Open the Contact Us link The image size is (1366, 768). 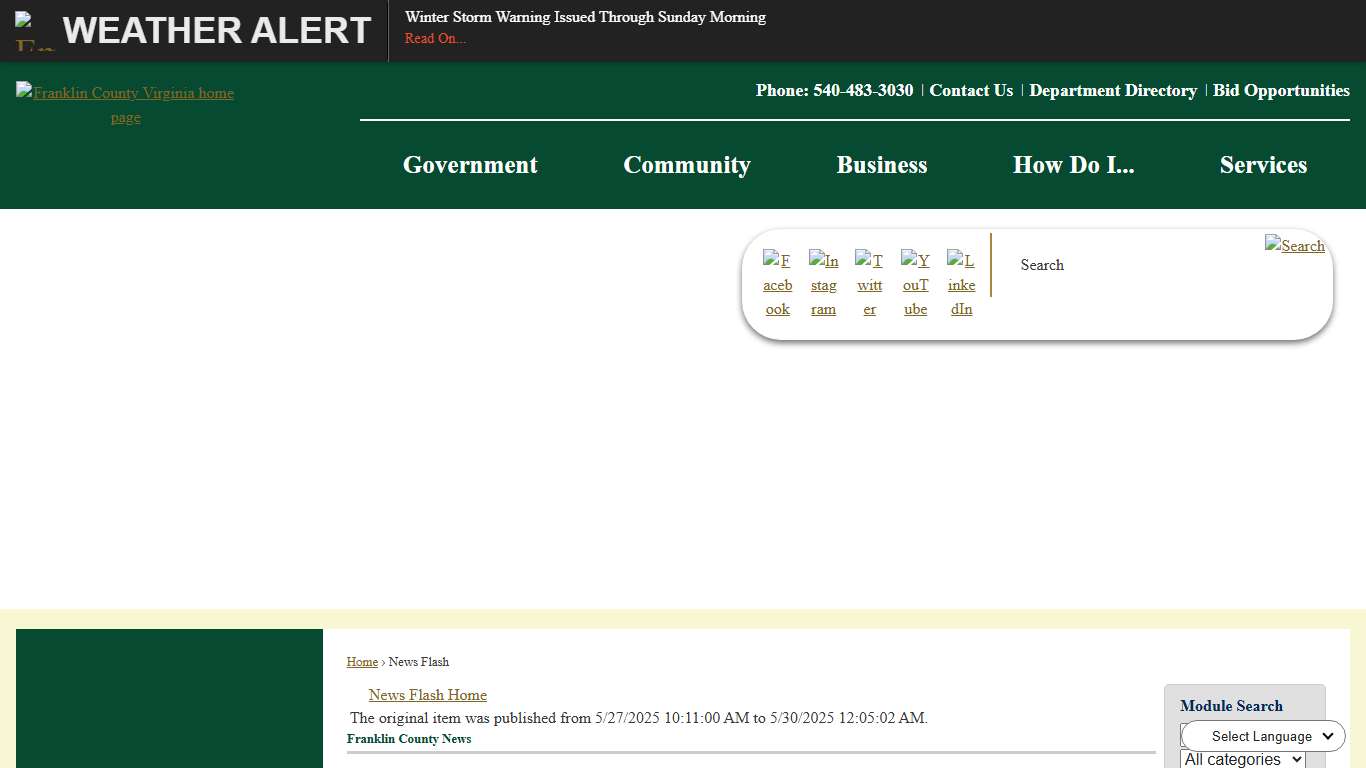(x=971, y=90)
